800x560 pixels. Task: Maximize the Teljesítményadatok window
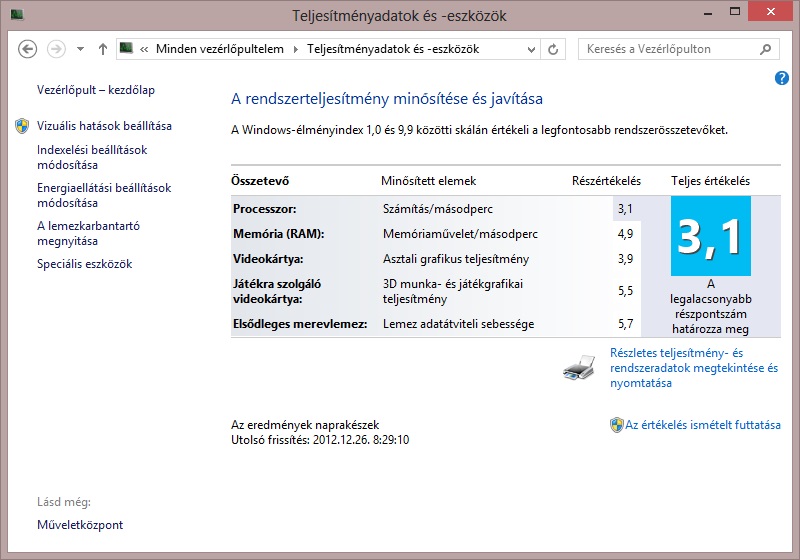point(735,12)
